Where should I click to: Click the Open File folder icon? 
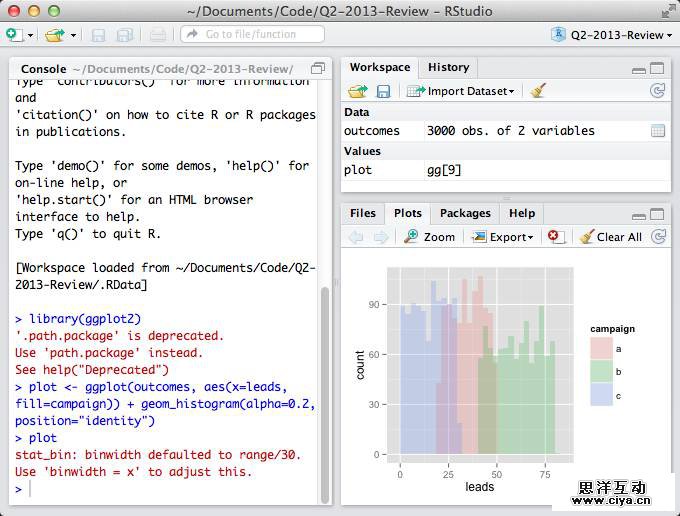54,35
